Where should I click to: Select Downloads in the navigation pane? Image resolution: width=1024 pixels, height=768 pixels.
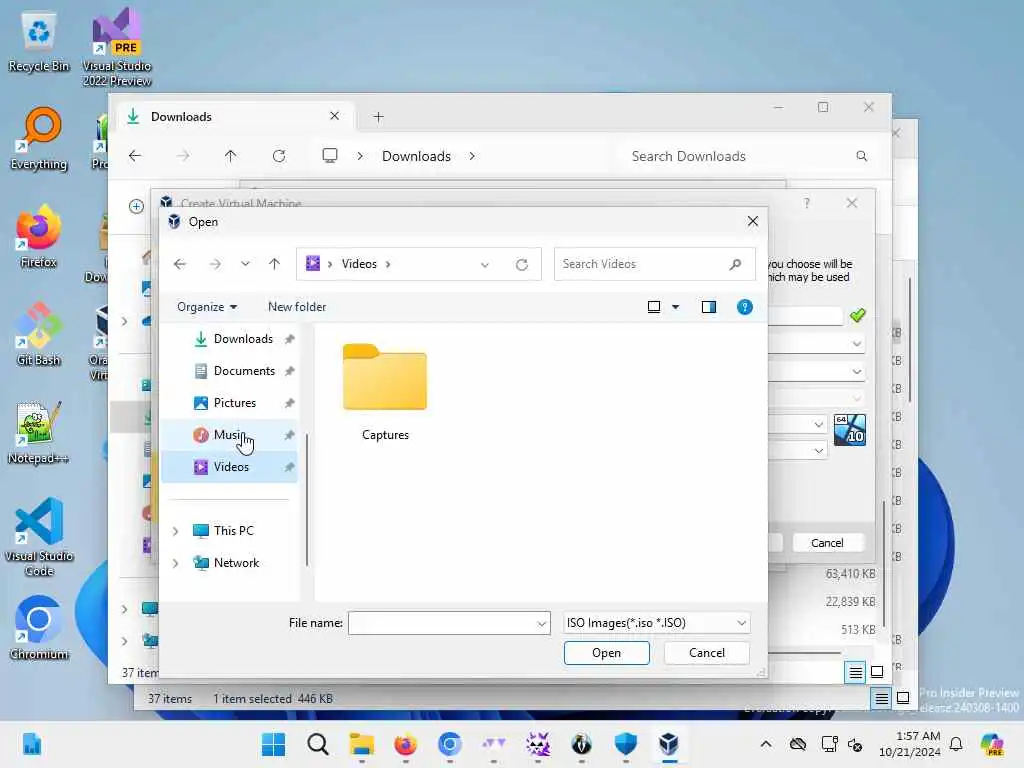coord(243,339)
